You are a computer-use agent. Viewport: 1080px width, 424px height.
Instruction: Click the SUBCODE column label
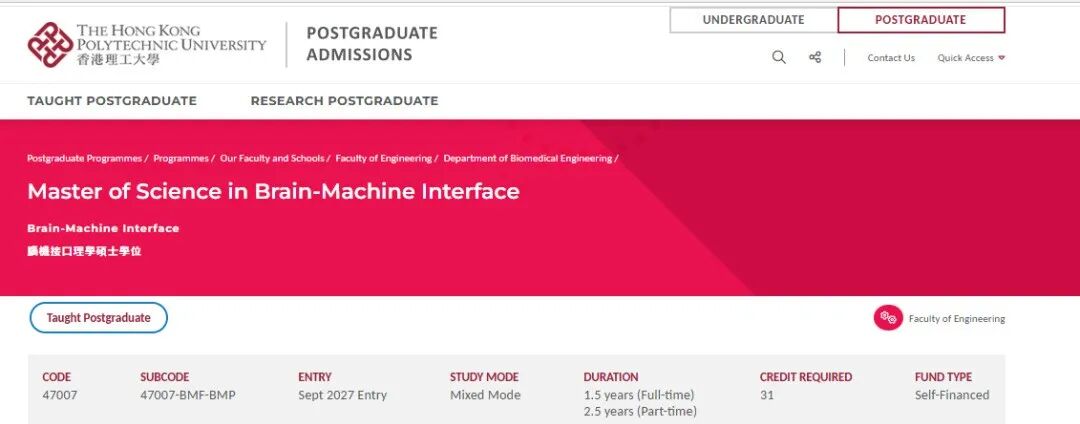coord(165,377)
